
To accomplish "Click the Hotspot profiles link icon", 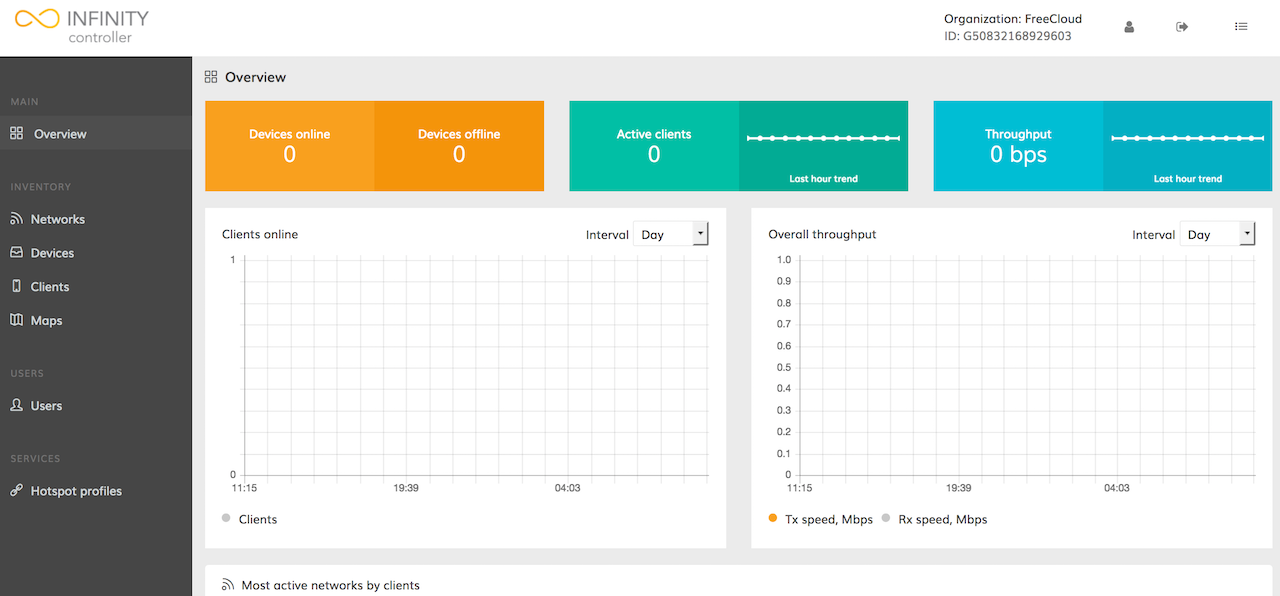I will [16, 491].
